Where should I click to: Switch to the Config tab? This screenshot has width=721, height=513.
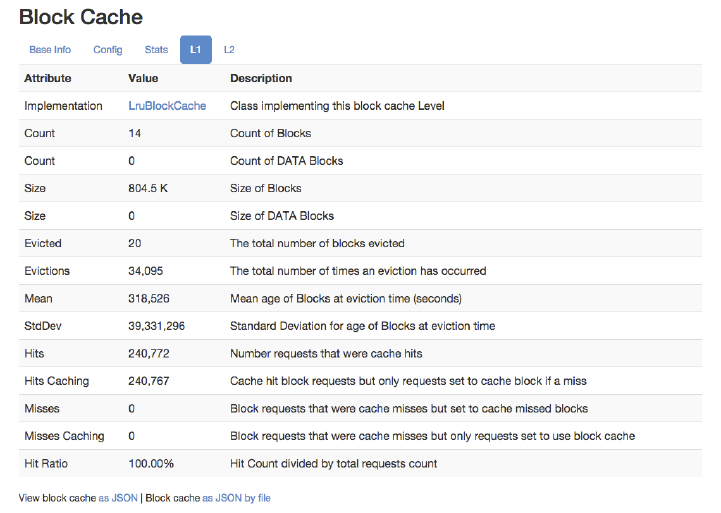tap(108, 50)
